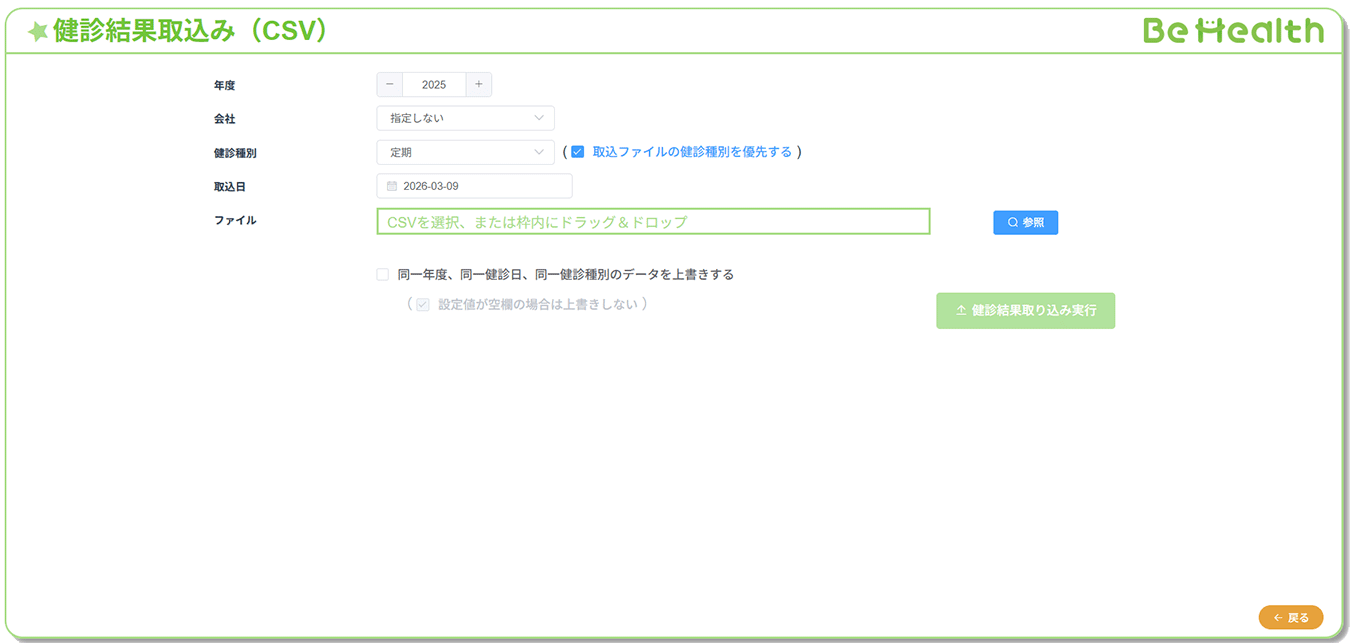Open the 健診種別 dropdown showing 定期
The image size is (1350, 643).
[x=465, y=152]
